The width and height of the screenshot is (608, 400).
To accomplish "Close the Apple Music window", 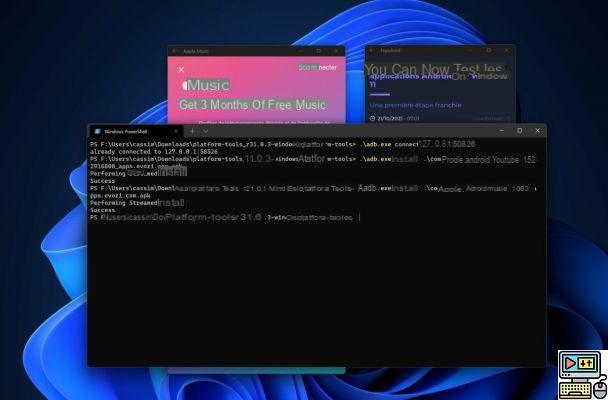I will click(x=336, y=51).
